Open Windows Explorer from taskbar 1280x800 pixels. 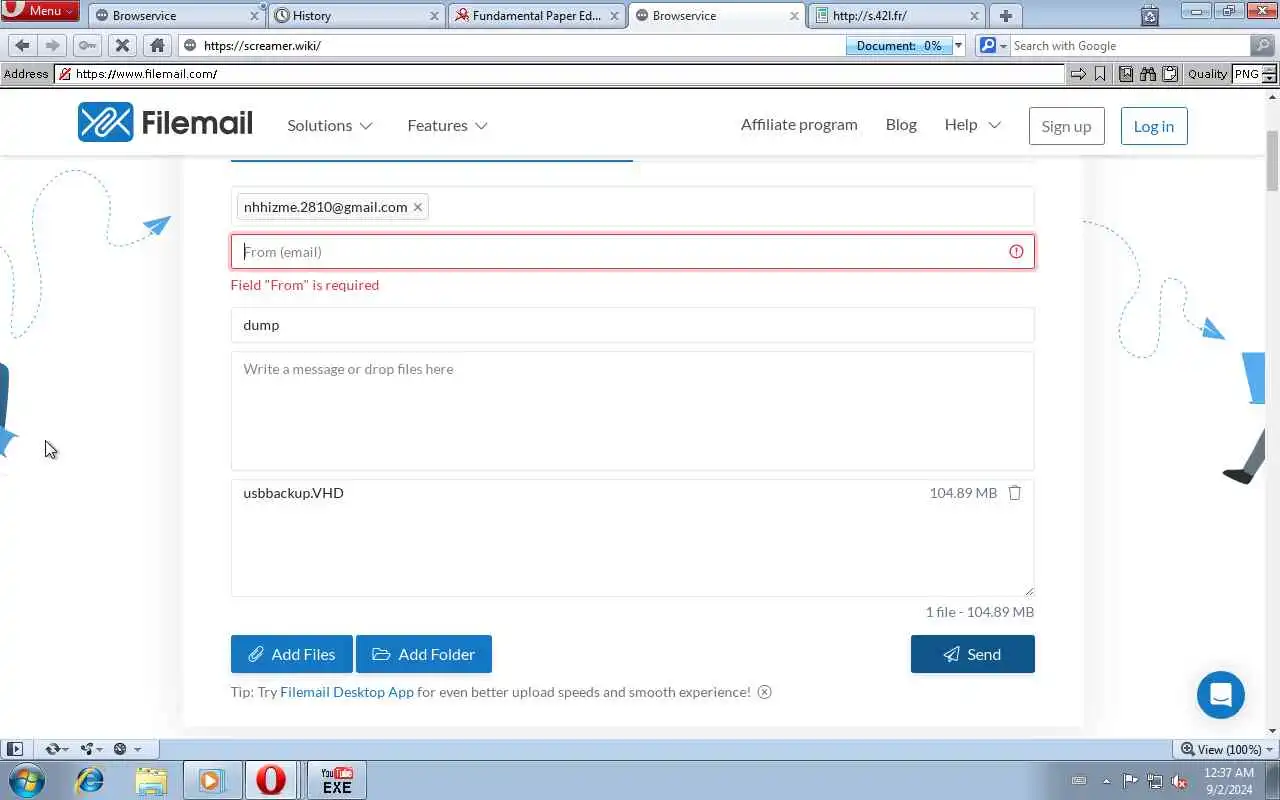[x=151, y=780]
